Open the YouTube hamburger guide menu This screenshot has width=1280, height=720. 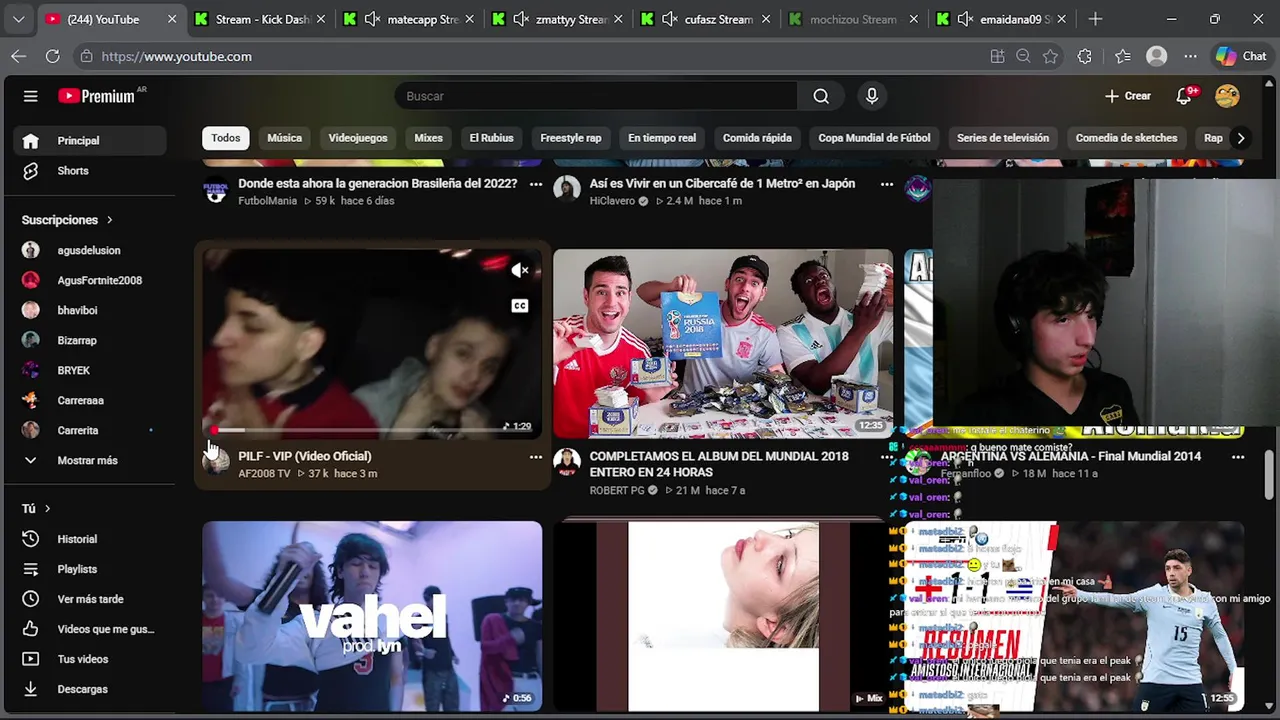coord(31,96)
